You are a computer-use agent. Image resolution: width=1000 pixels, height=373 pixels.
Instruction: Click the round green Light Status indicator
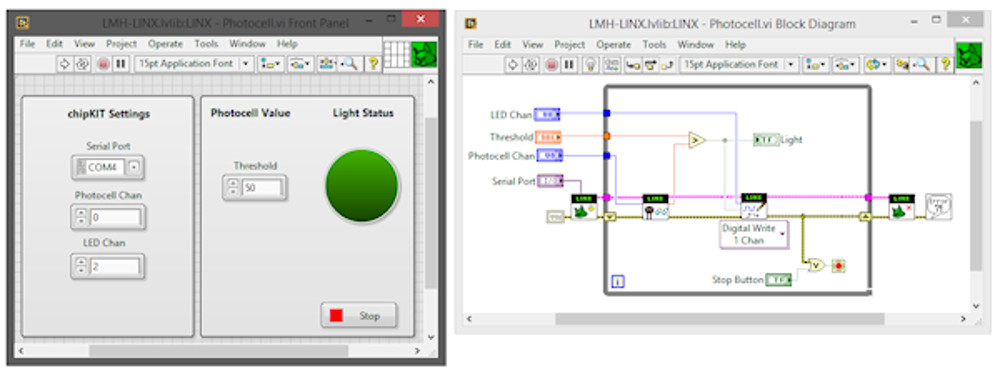point(362,186)
